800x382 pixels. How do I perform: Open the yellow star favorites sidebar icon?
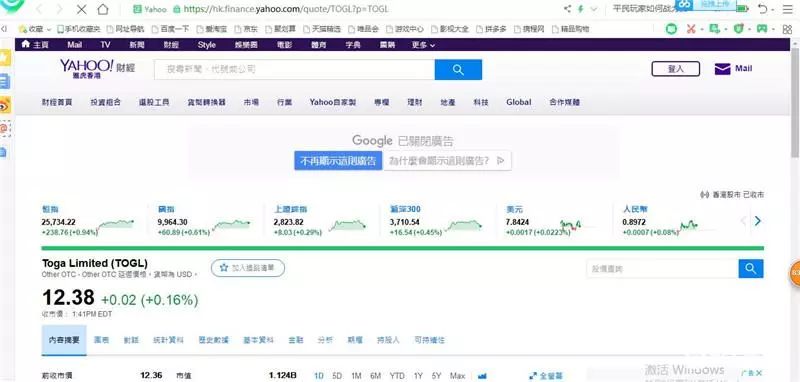[x=5, y=58]
